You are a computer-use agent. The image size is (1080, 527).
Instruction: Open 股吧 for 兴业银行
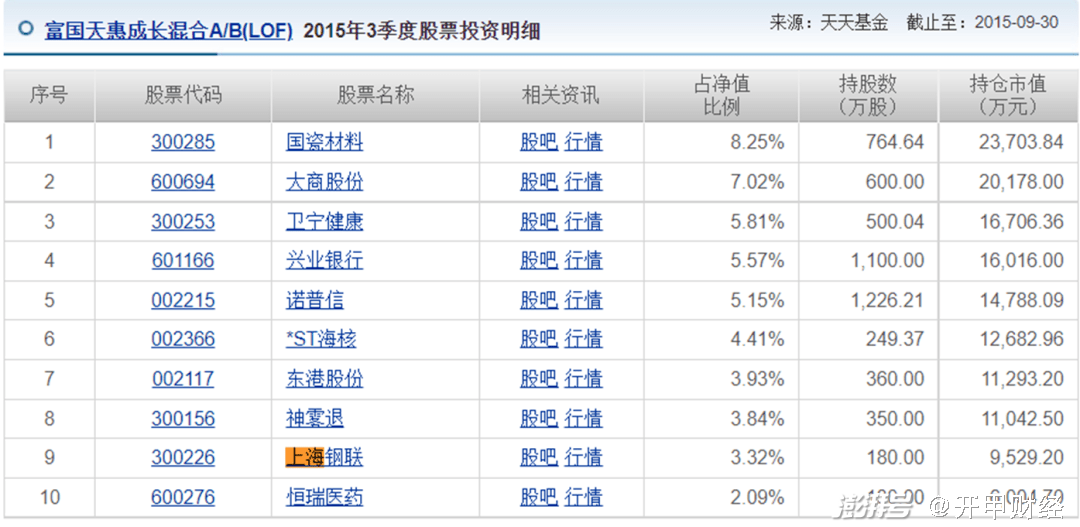pos(539,260)
